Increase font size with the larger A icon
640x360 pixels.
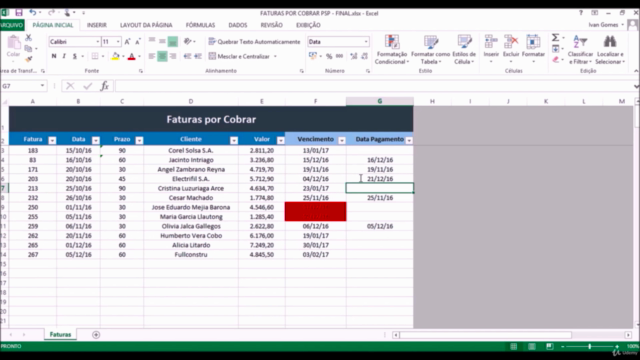[127, 42]
